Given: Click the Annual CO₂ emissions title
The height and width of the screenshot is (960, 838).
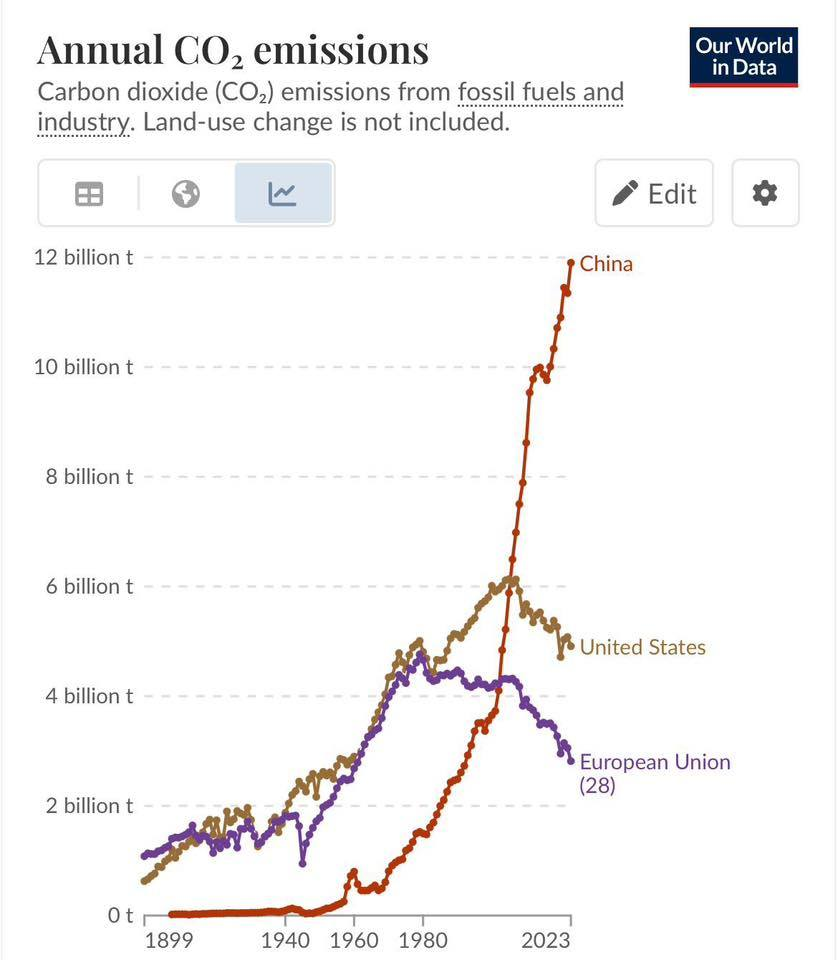Looking at the screenshot, I should click(x=232, y=50).
